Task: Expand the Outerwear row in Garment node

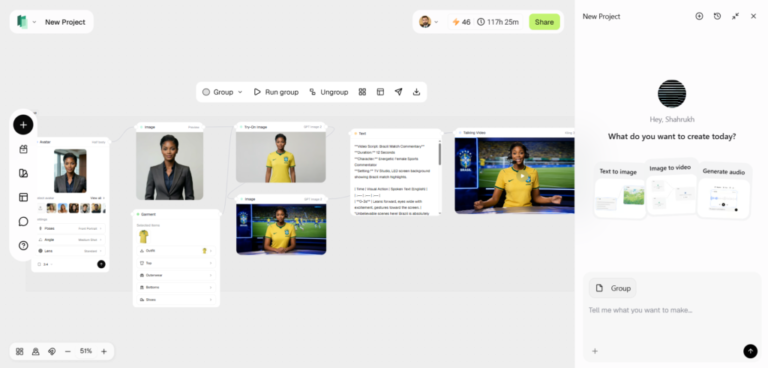Action: [176, 275]
